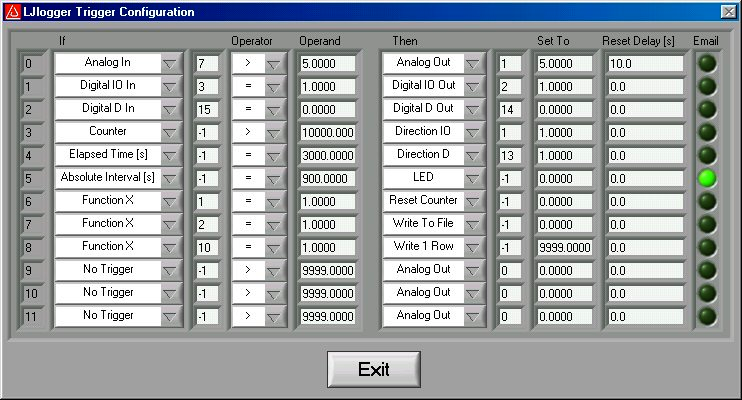742x400 pixels.
Task: Toggle the Email LED for row 0
Action: point(708,64)
